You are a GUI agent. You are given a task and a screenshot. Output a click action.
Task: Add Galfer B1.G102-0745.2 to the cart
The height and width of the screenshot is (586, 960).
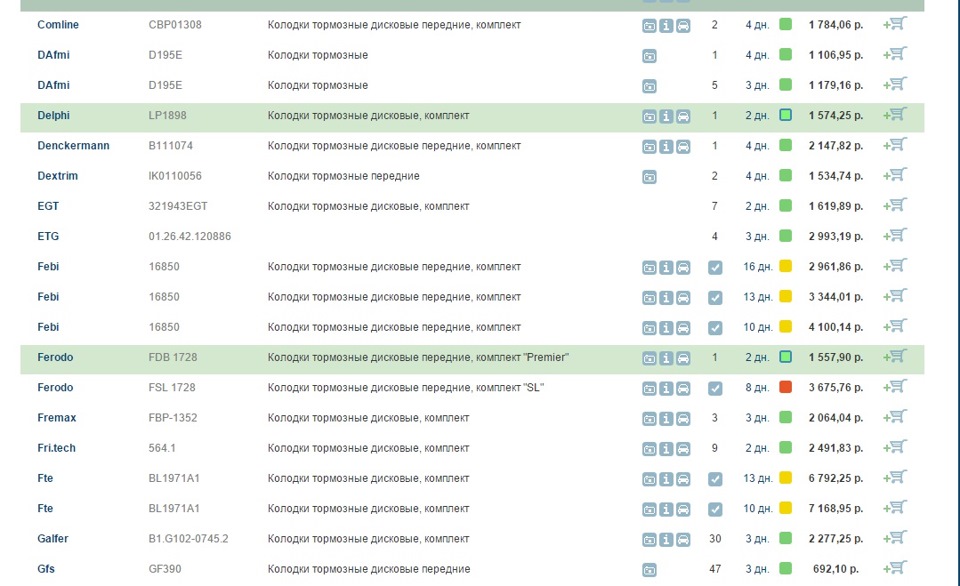pos(894,538)
